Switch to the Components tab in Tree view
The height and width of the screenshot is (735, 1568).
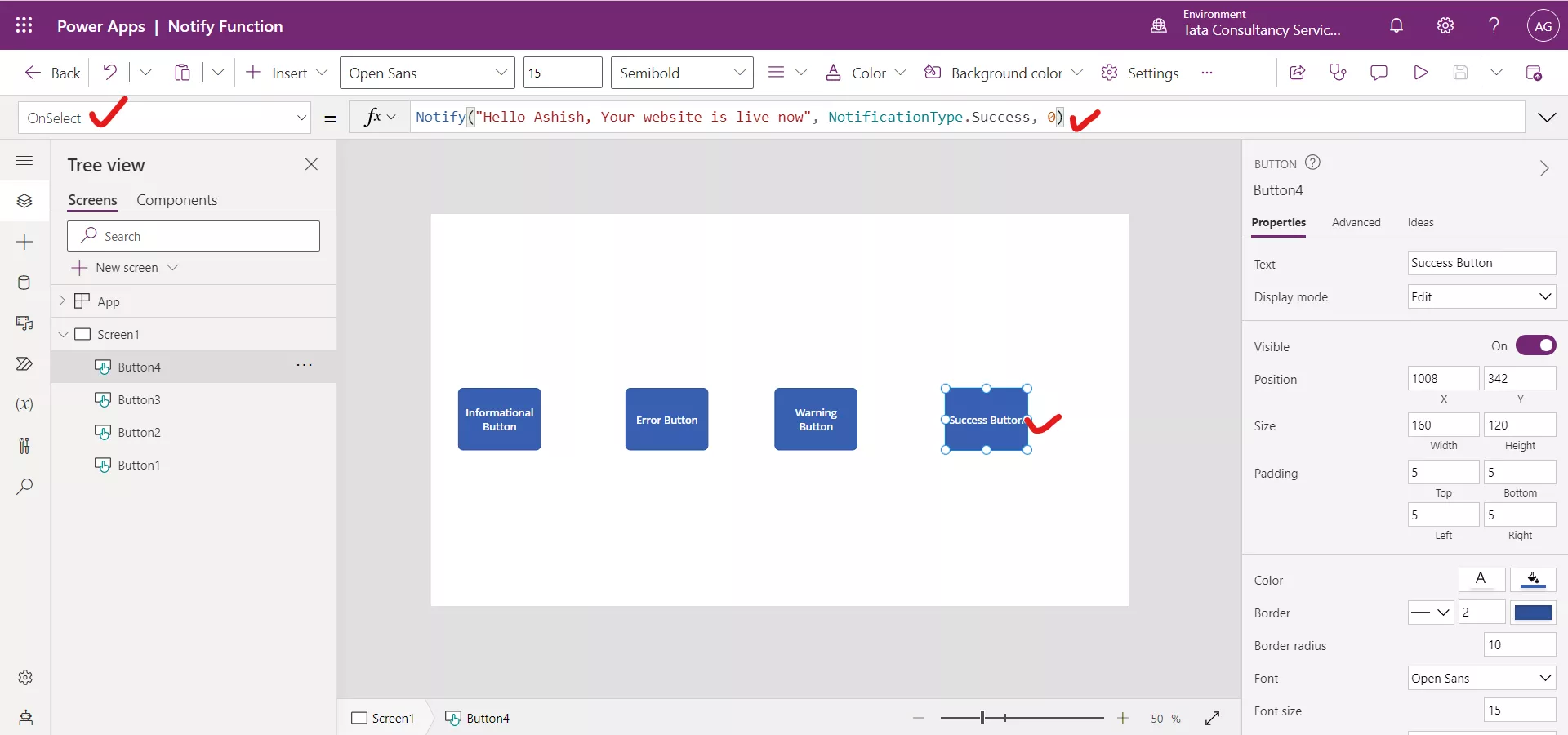tap(176, 200)
